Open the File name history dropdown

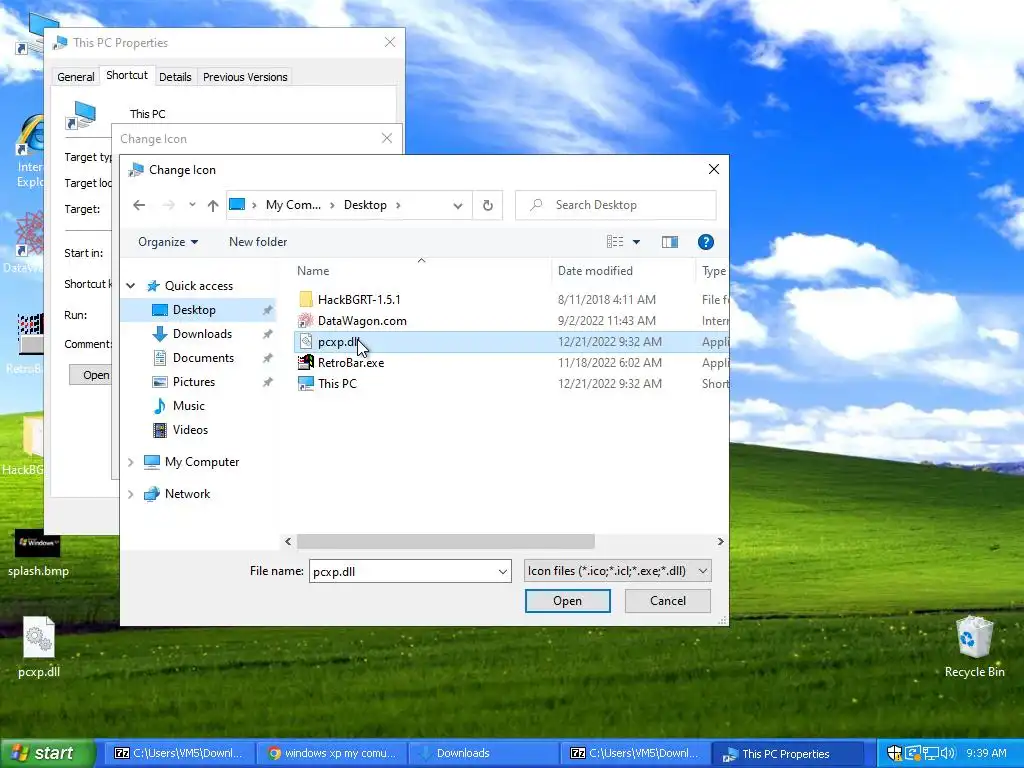tap(502, 571)
